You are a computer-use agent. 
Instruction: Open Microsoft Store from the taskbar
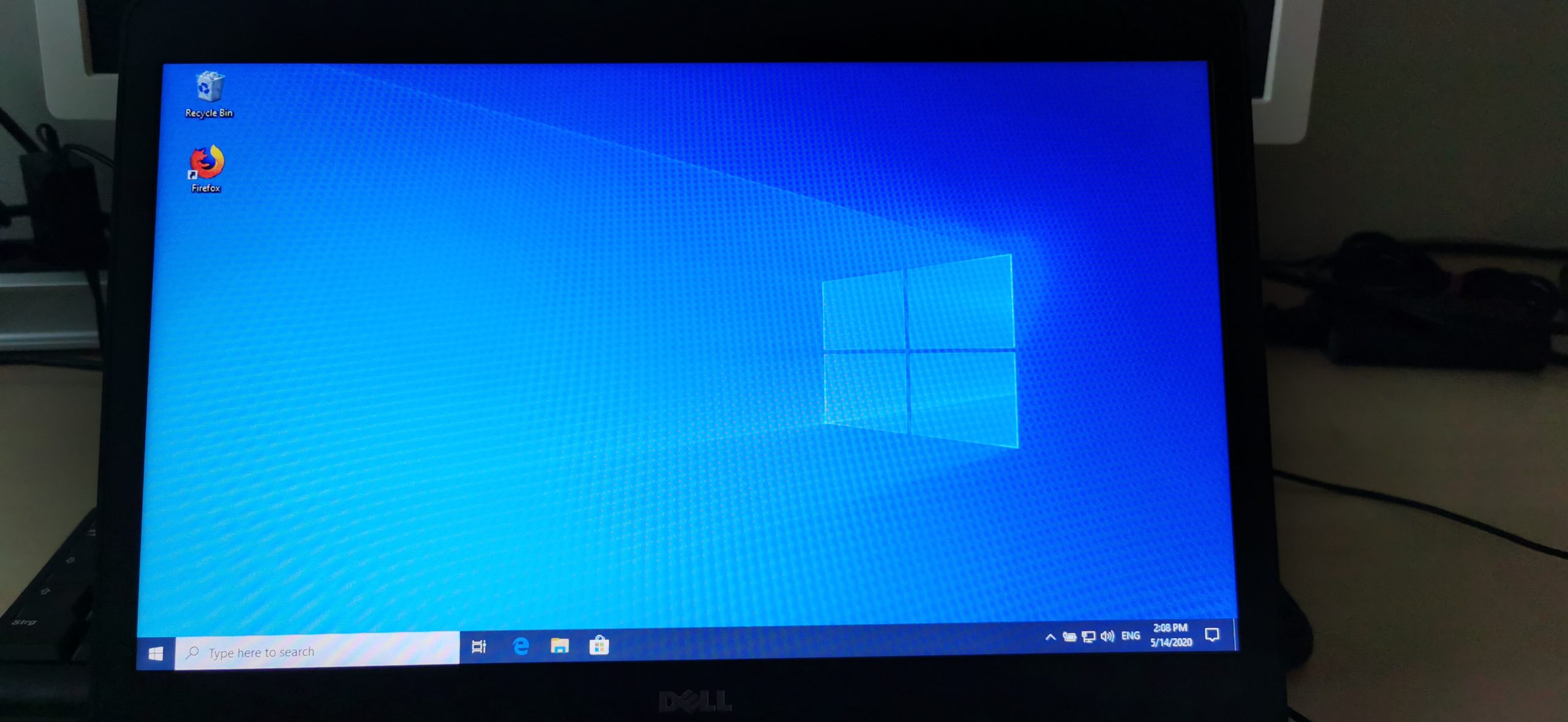599,644
